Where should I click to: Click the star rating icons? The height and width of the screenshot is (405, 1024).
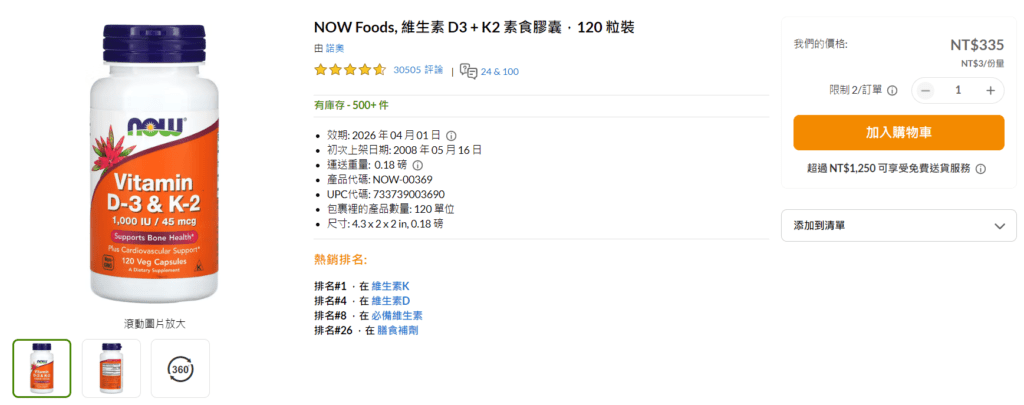(349, 70)
